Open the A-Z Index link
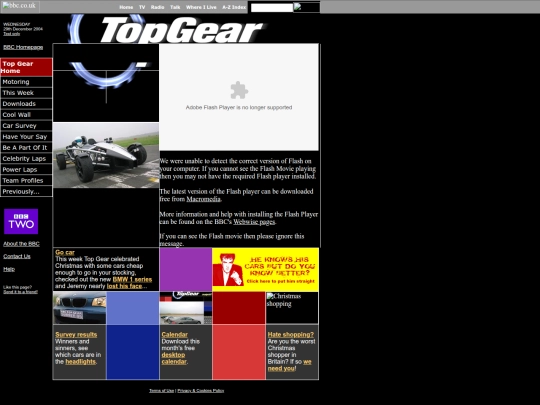This screenshot has height=405, width=540. (x=234, y=7)
